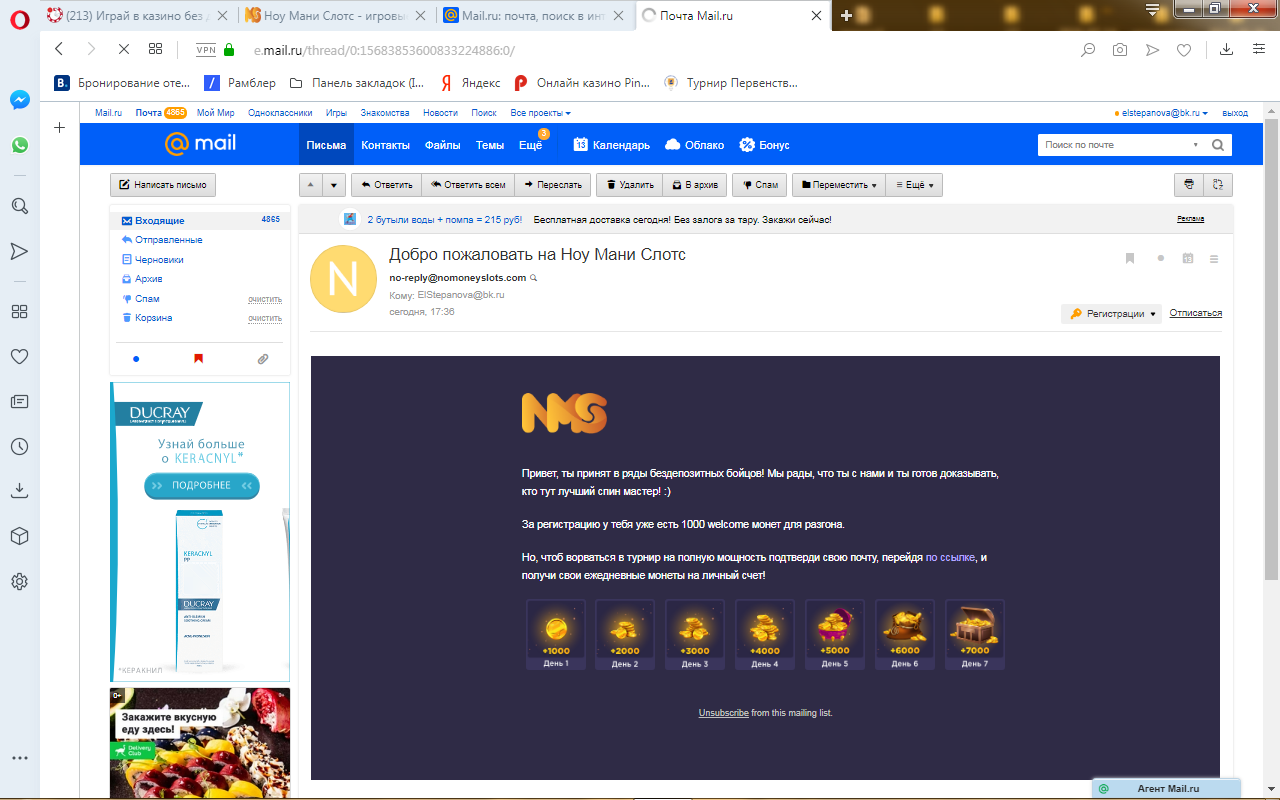The height and width of the screenshot is (800, 1280).
Task: Open the Opera sidebar My Flow icon
Action: tap(19, 250)
